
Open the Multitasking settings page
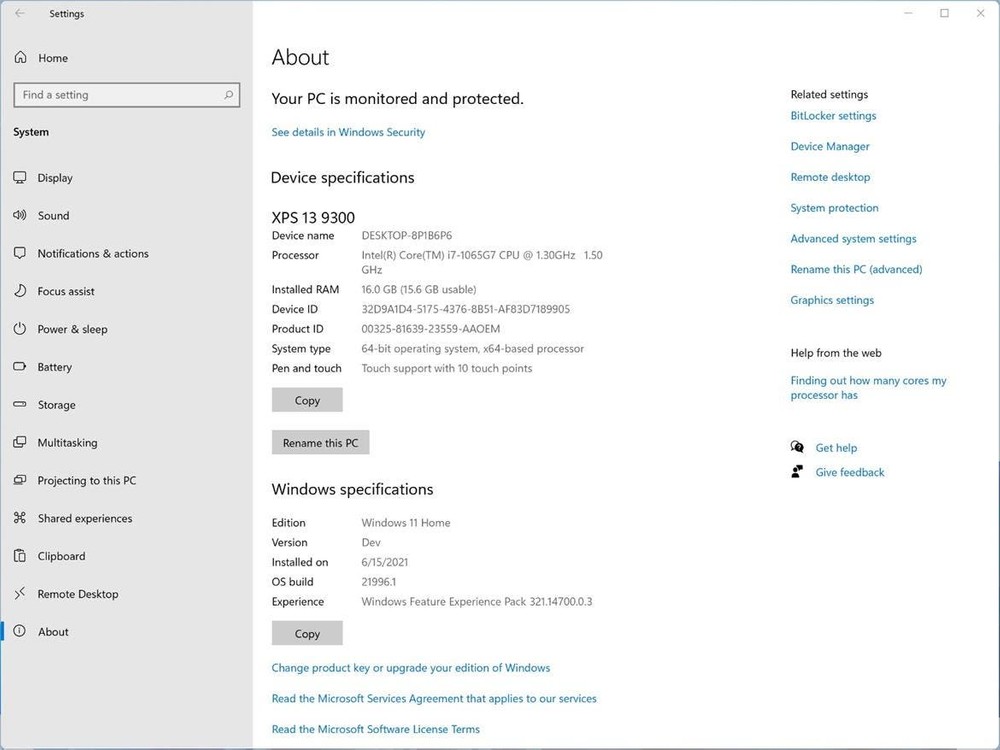click(x=67, y=443)
